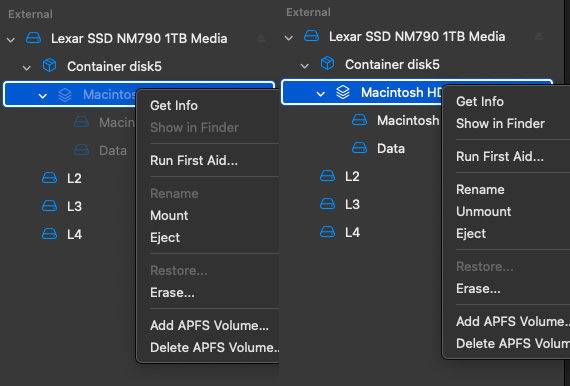
Task: Choose Get Info in the menu containing Mount
Action: [x=174, y=105]
